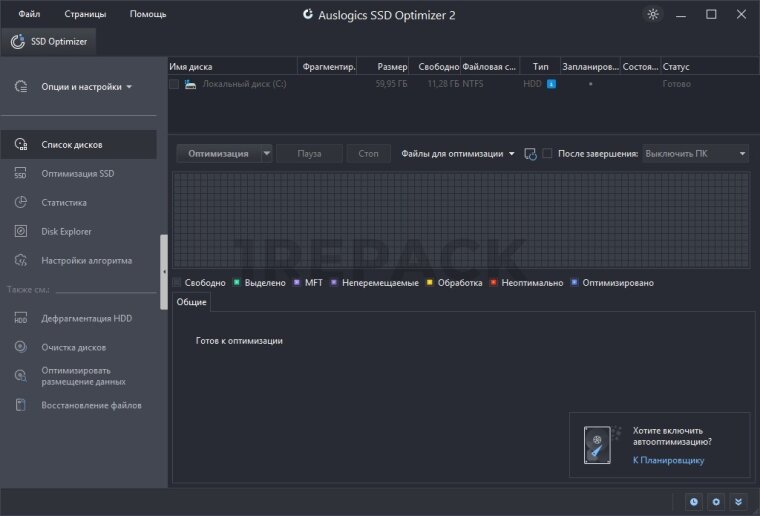
Task: Open the Файл menu
Action: (29, 15)
